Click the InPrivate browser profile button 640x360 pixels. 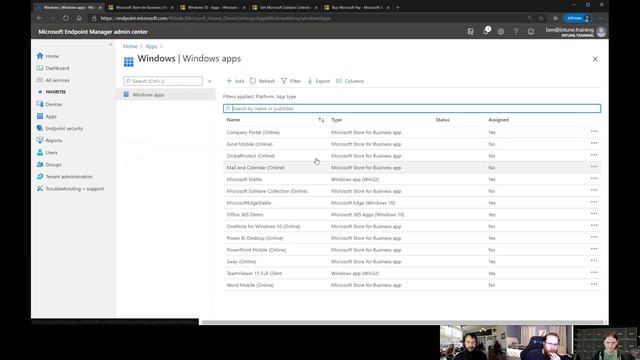tap(577, 18)
